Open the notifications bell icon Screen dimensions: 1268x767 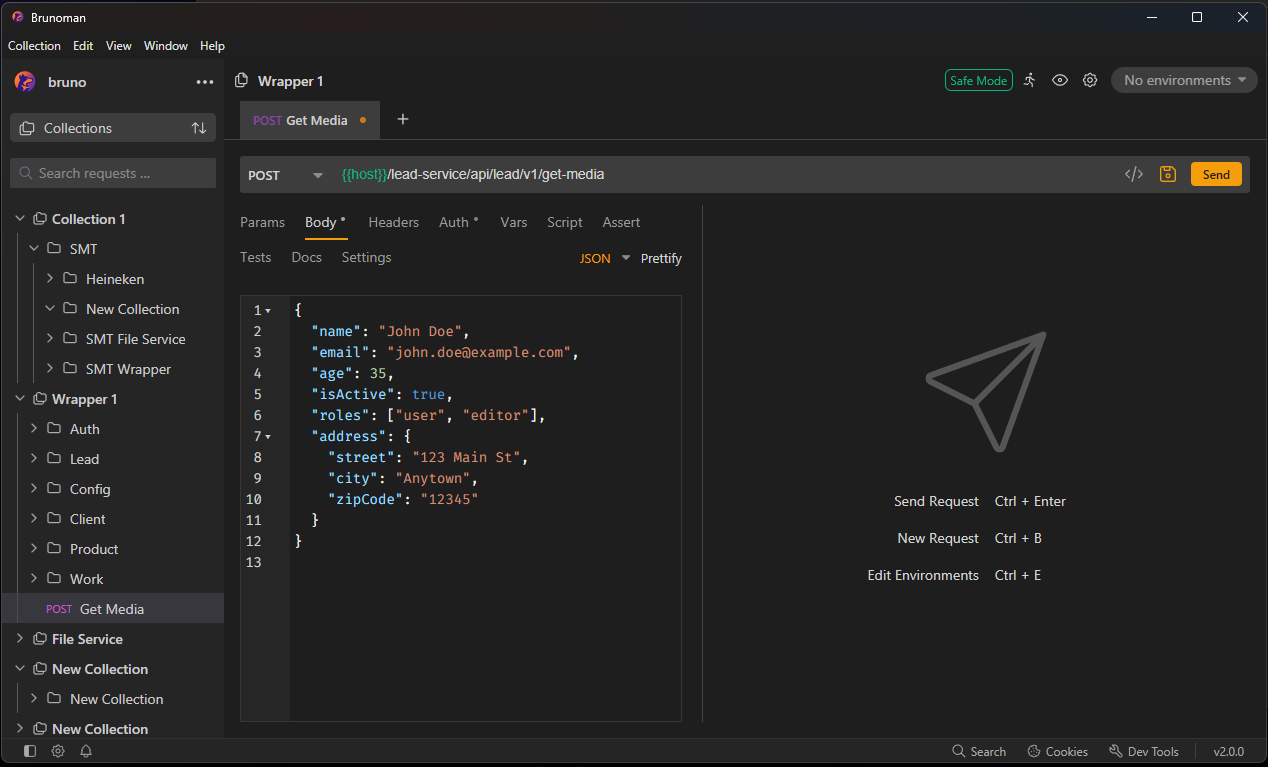tap(86, 751)
